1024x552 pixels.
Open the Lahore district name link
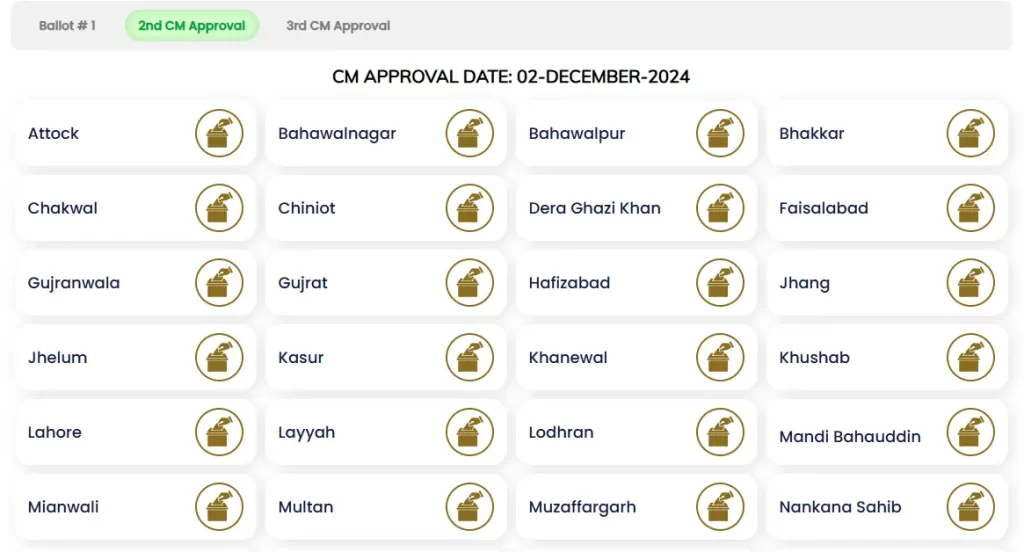click(55, 433)
